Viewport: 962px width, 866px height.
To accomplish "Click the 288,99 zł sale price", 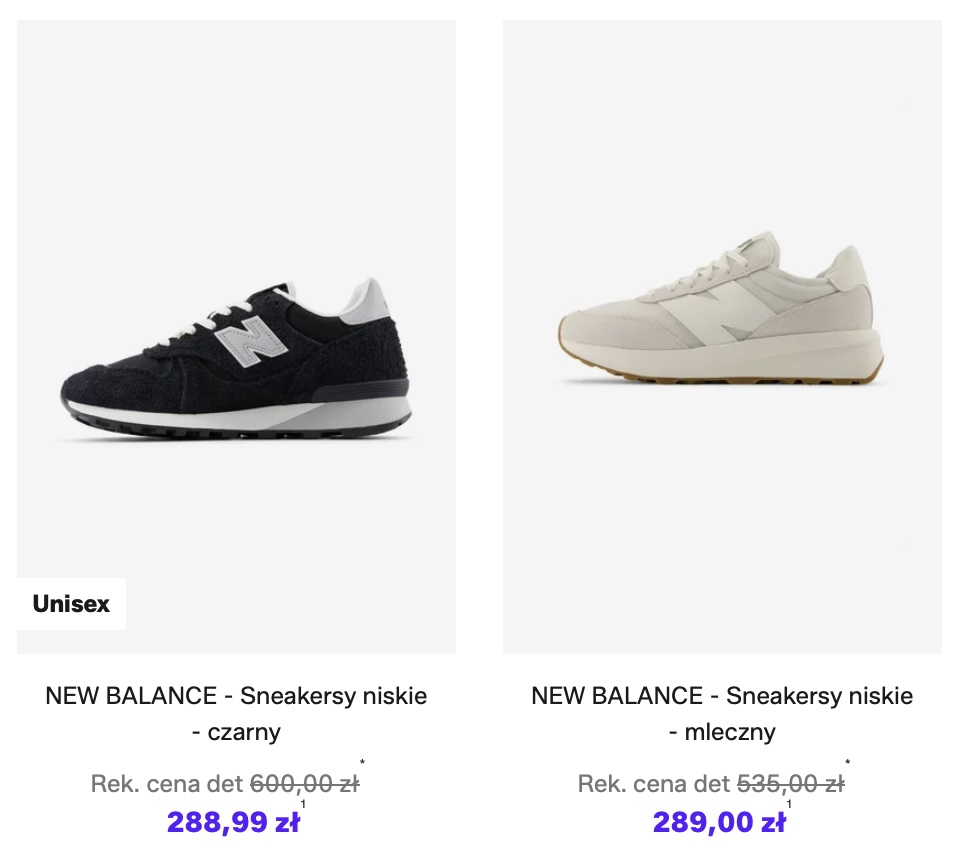I will click(x=233, y=822).
